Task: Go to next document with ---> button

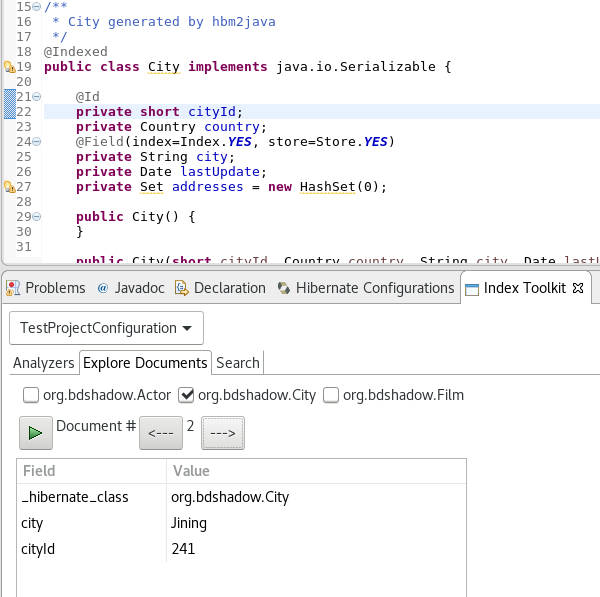Action: [x=223, y=434]
